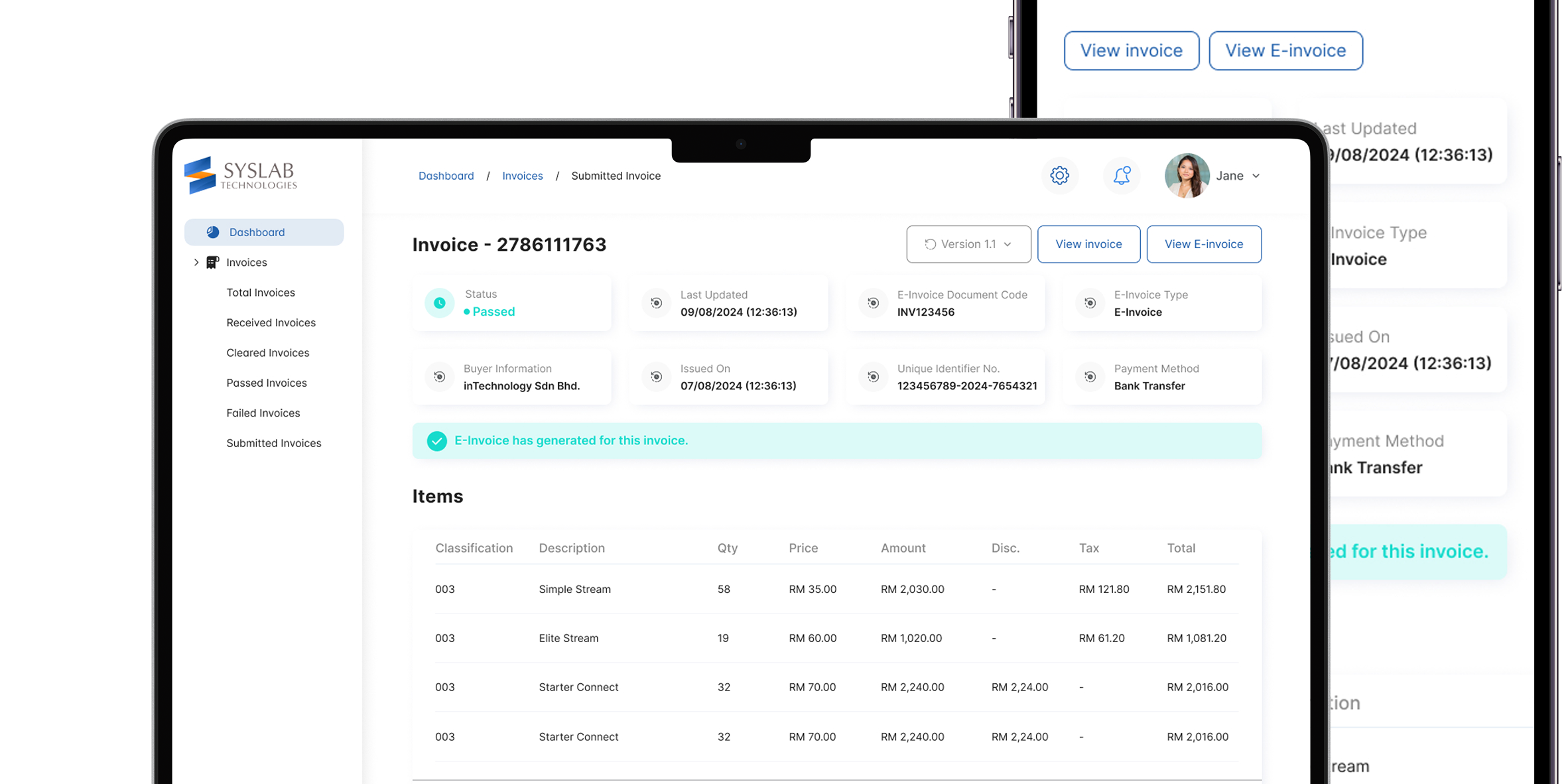Click the Syslab Technologies logo

pyautogui.click(x=240, y=176)
